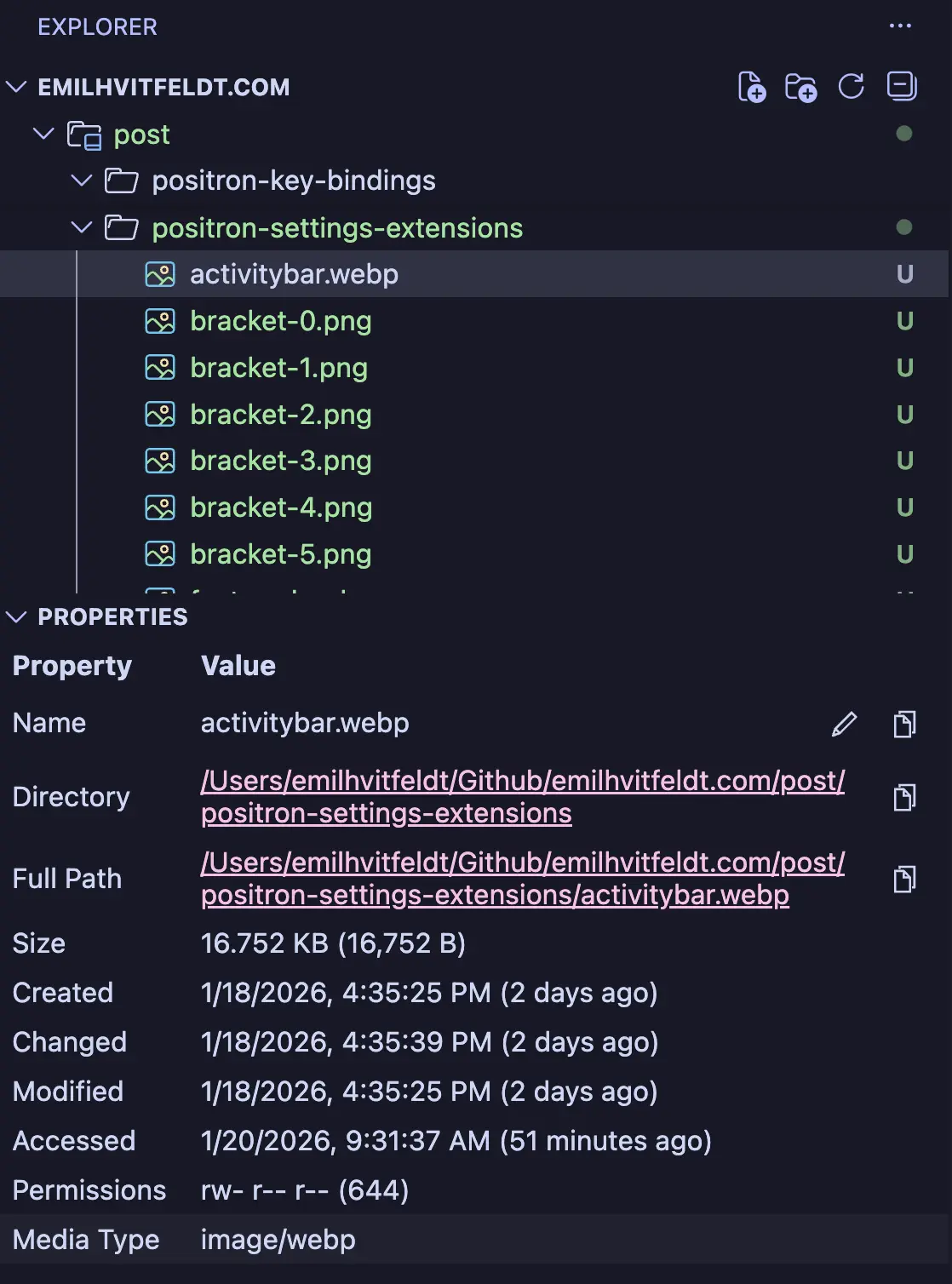
Task: Open Explorer more actions ellipsis menu
Action: point(900,26)
